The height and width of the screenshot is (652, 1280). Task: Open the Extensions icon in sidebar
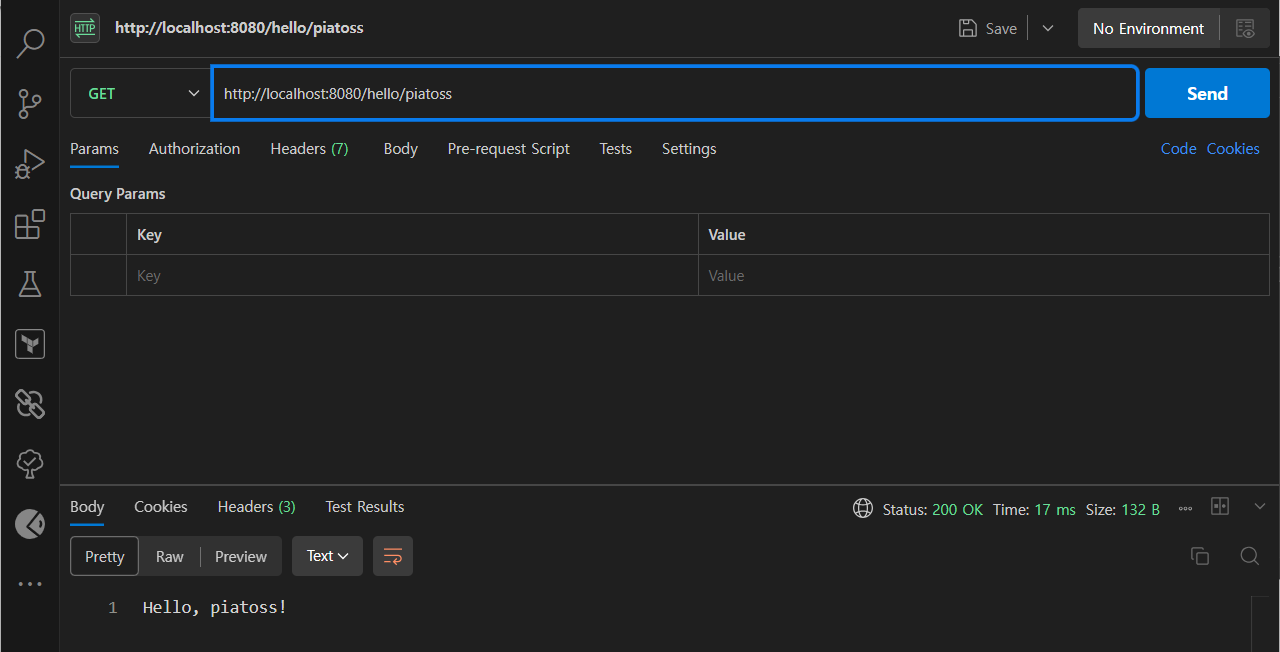(x=30, y=224)
